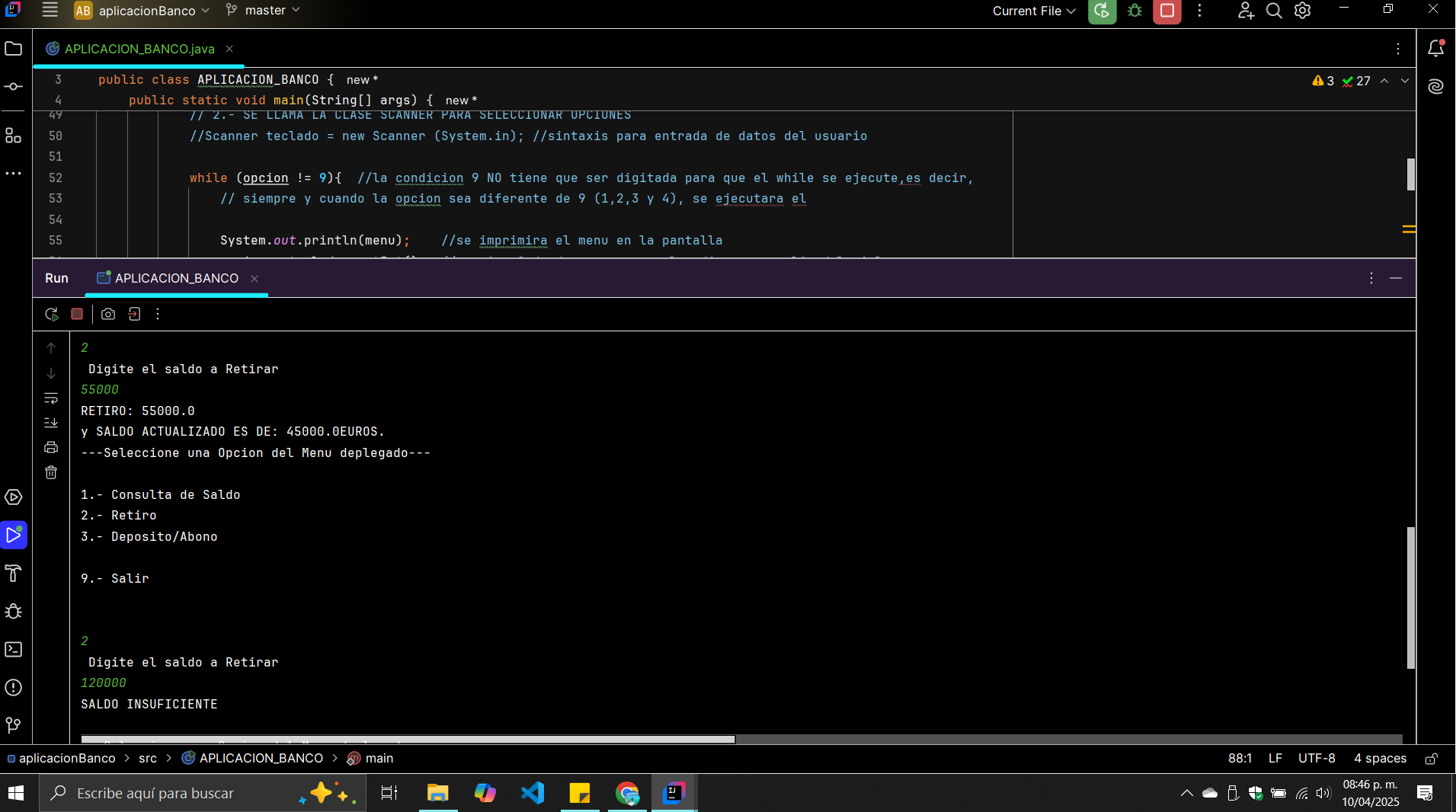Rerun APLICACION_BANCO in Run panel
Image resolution: width=1456 pixels, height=812 pixels.
[x=52, y=314]
